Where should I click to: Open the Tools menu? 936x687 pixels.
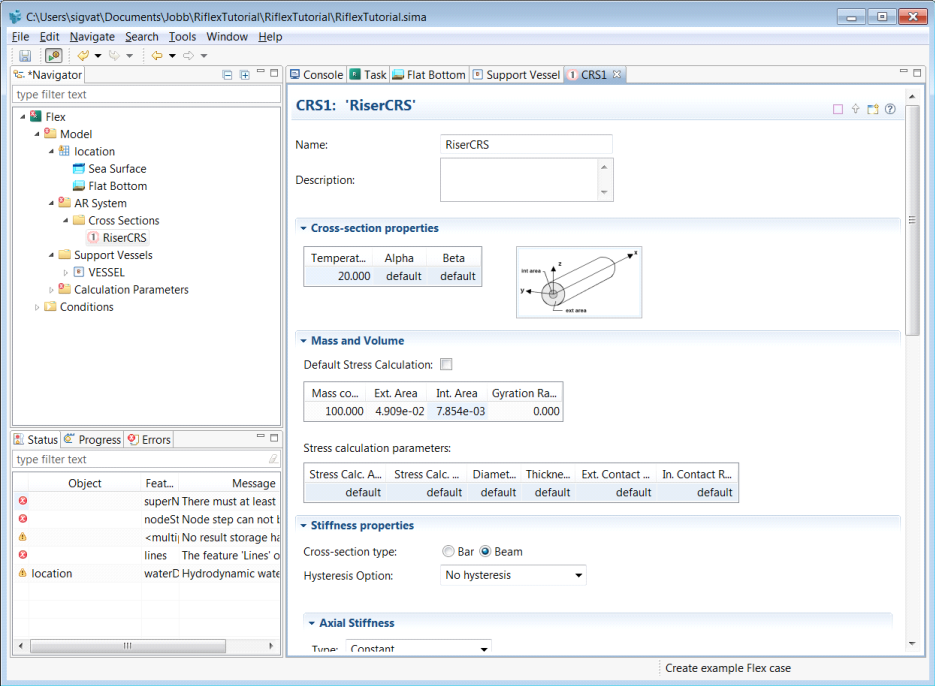(182, 37)
